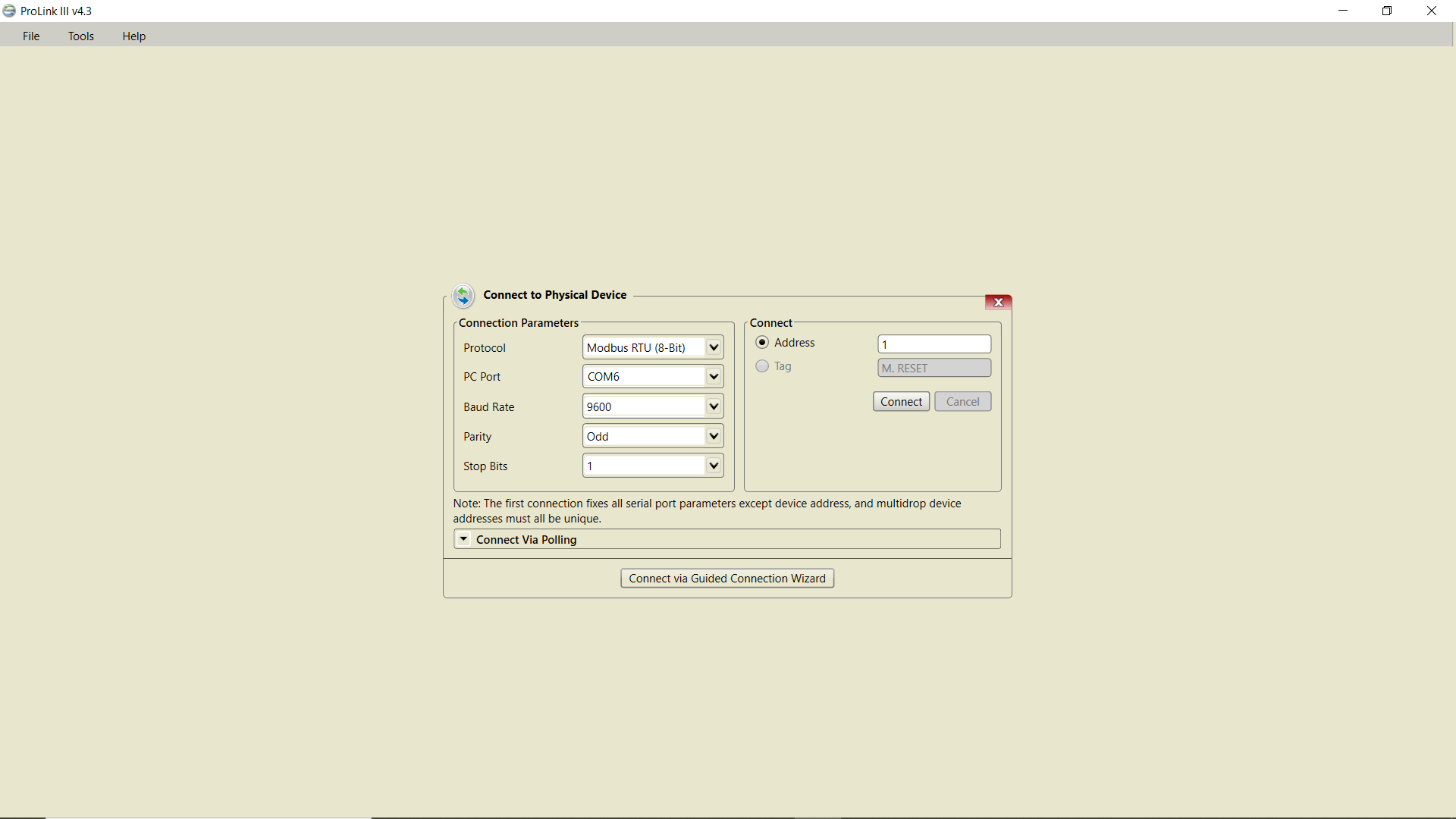Screen dimensions: 1456x819
Task: Open the Tools menu
Action: coord(80,36)
